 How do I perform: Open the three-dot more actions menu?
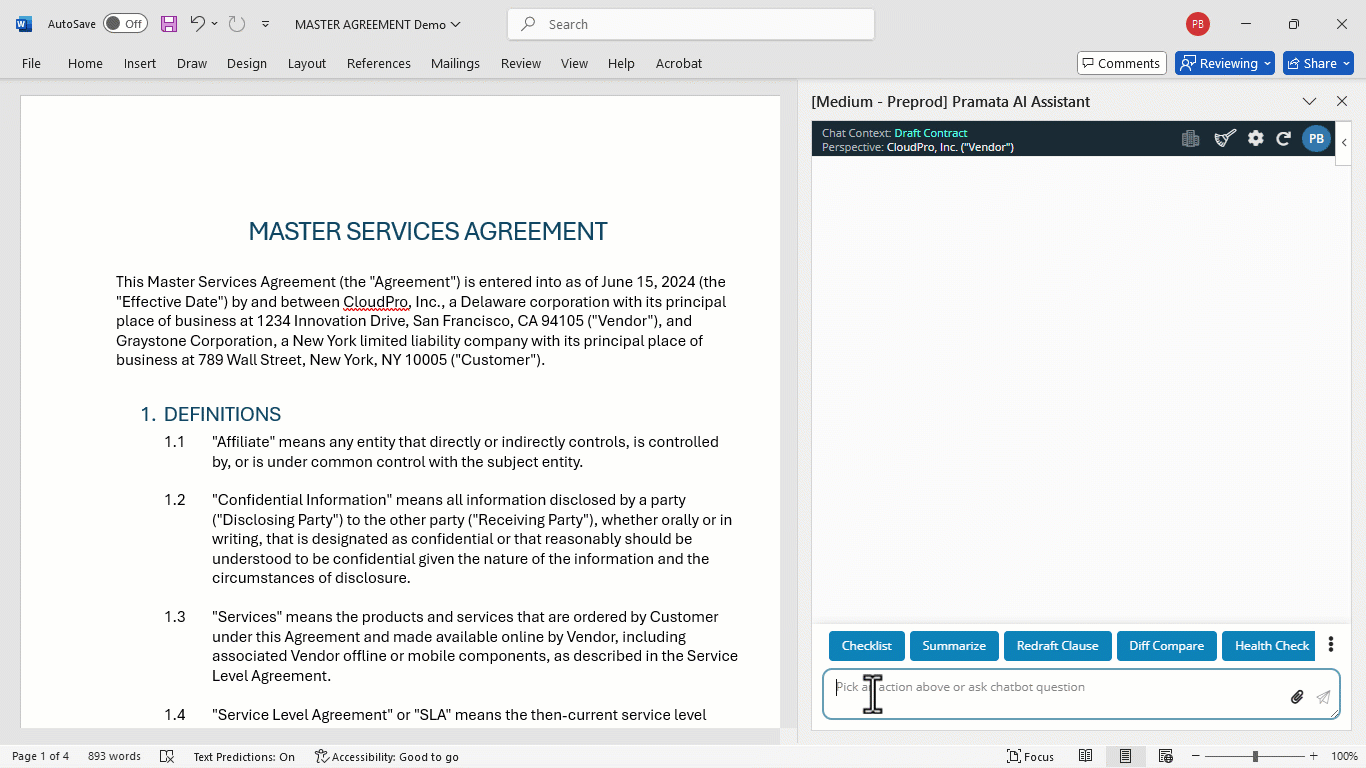[1331, 645]
